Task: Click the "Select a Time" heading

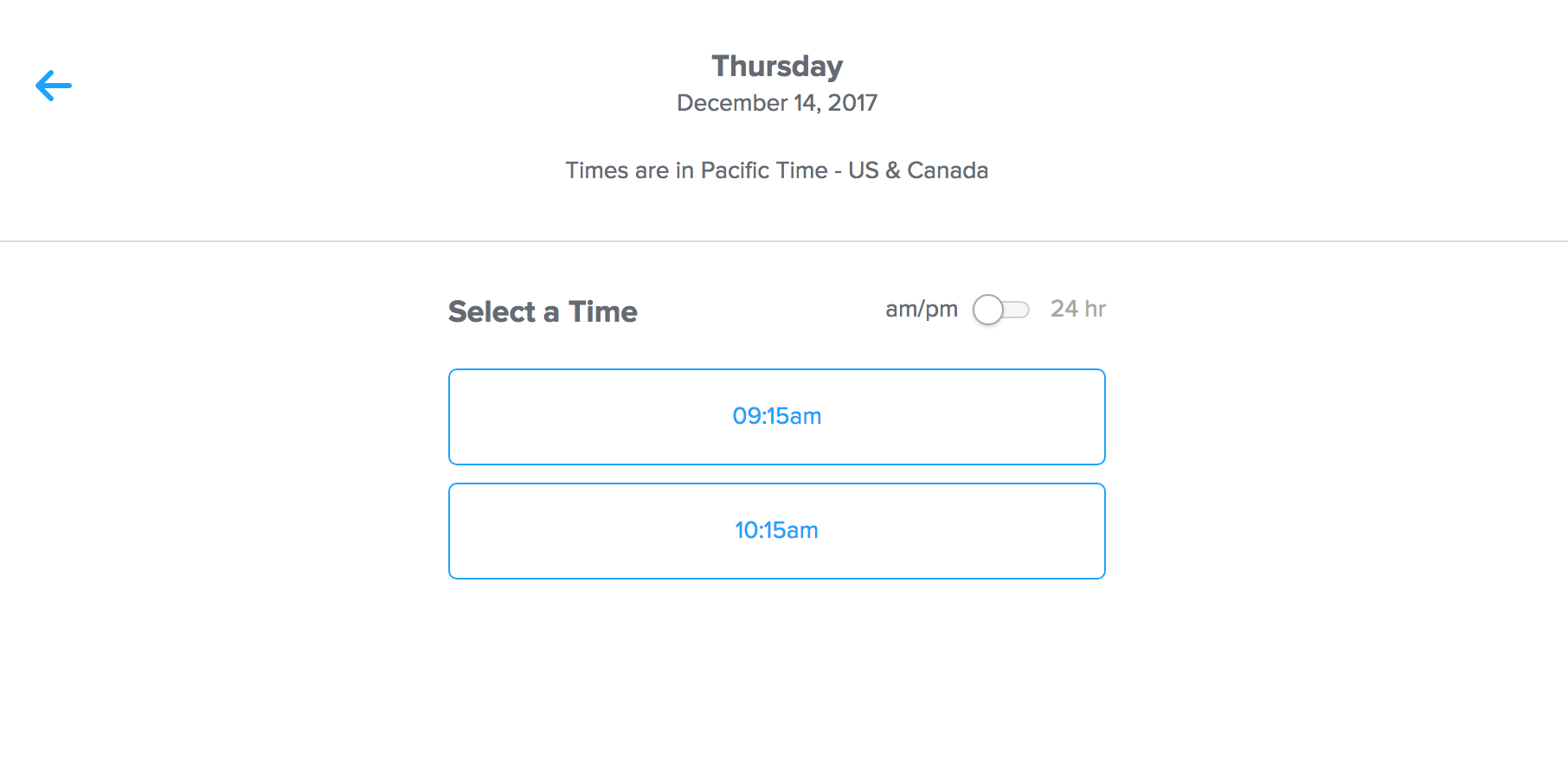Action: click(543, 311)
